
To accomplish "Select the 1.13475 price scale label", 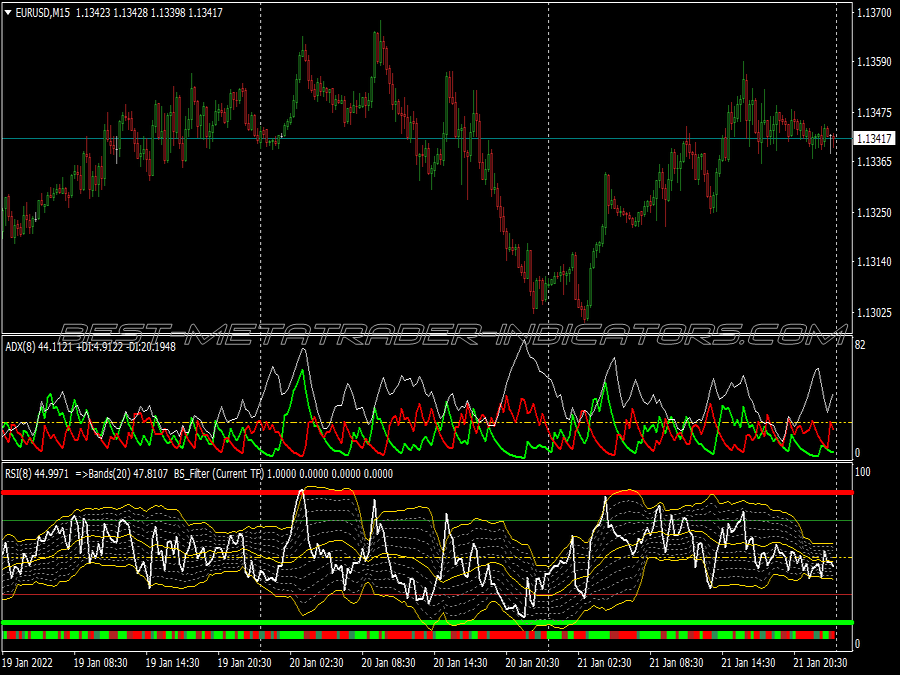I will coord(874,112).
